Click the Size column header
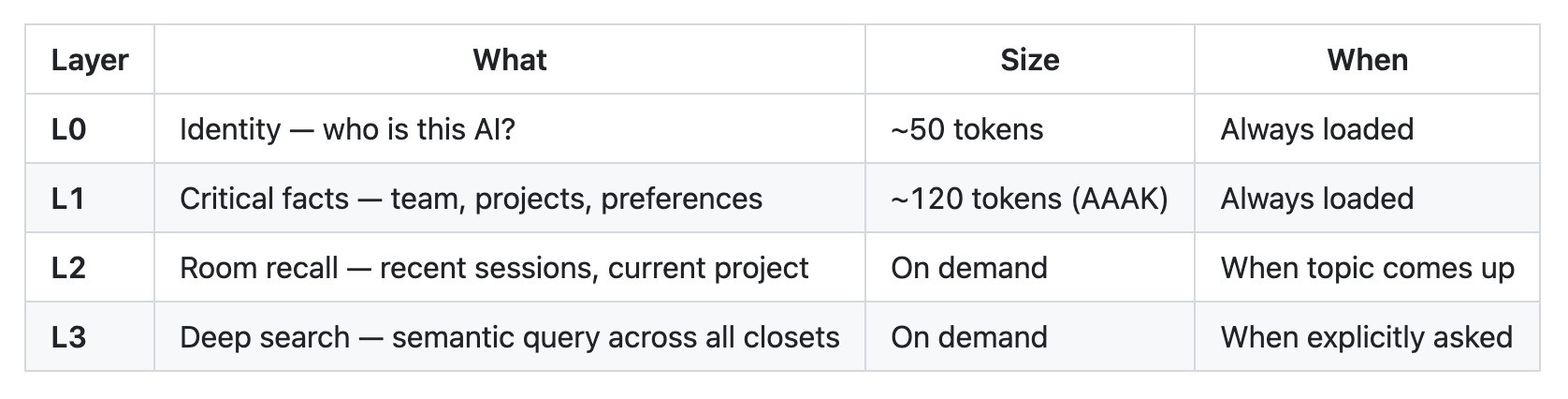 coord(1029,60)
